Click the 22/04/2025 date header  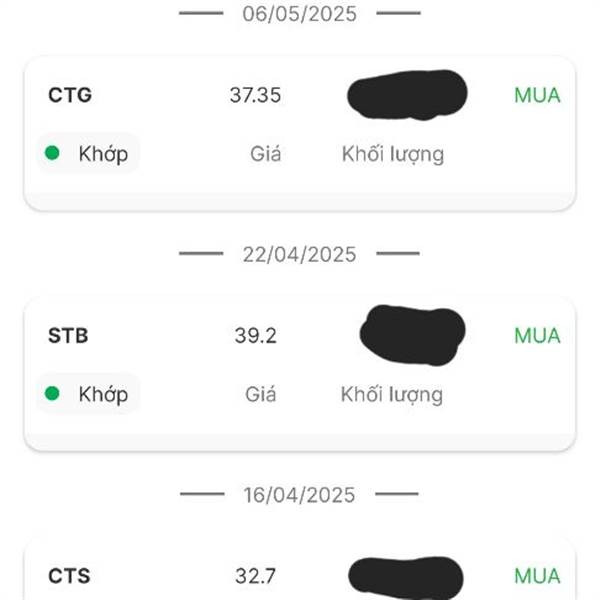[300, 254]
